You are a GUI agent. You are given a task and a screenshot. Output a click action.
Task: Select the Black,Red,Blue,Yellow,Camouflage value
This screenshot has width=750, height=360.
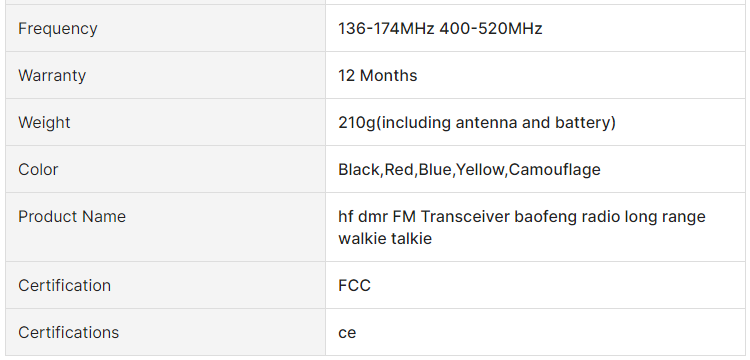click(469, 170)
